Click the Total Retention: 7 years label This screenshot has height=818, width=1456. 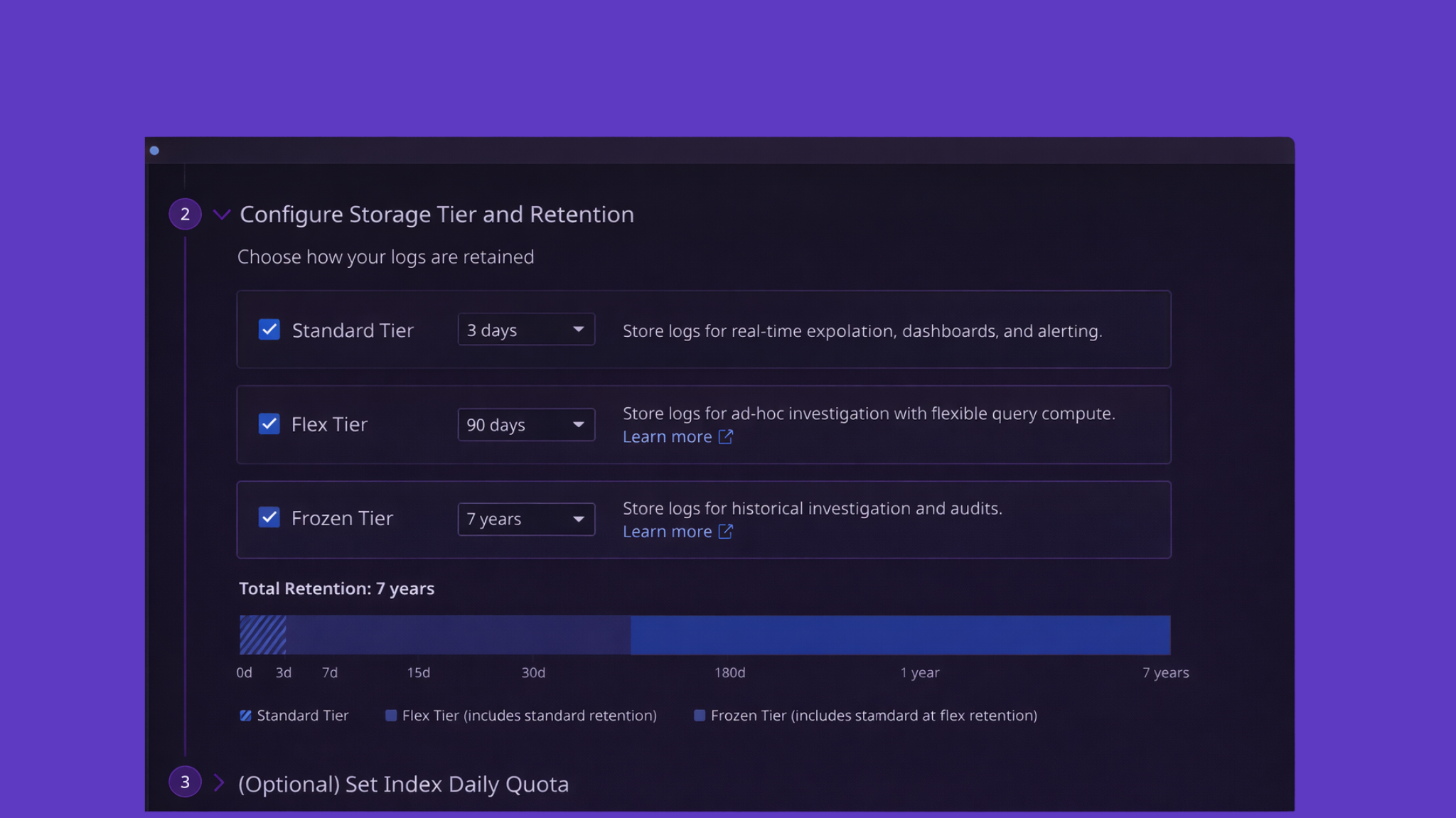pos(336,588)
